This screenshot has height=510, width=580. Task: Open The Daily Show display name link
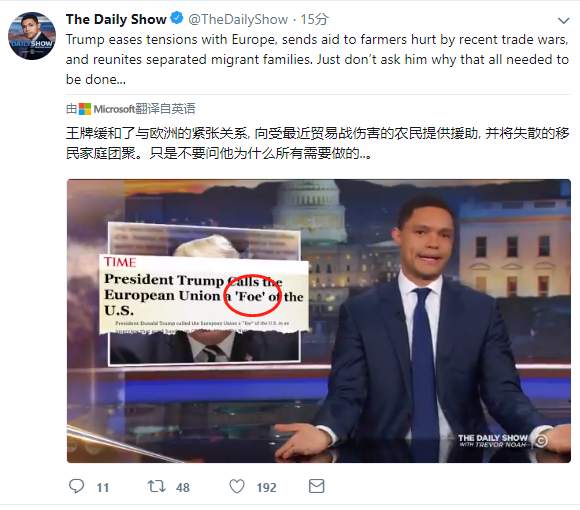[x=116, y=19]
